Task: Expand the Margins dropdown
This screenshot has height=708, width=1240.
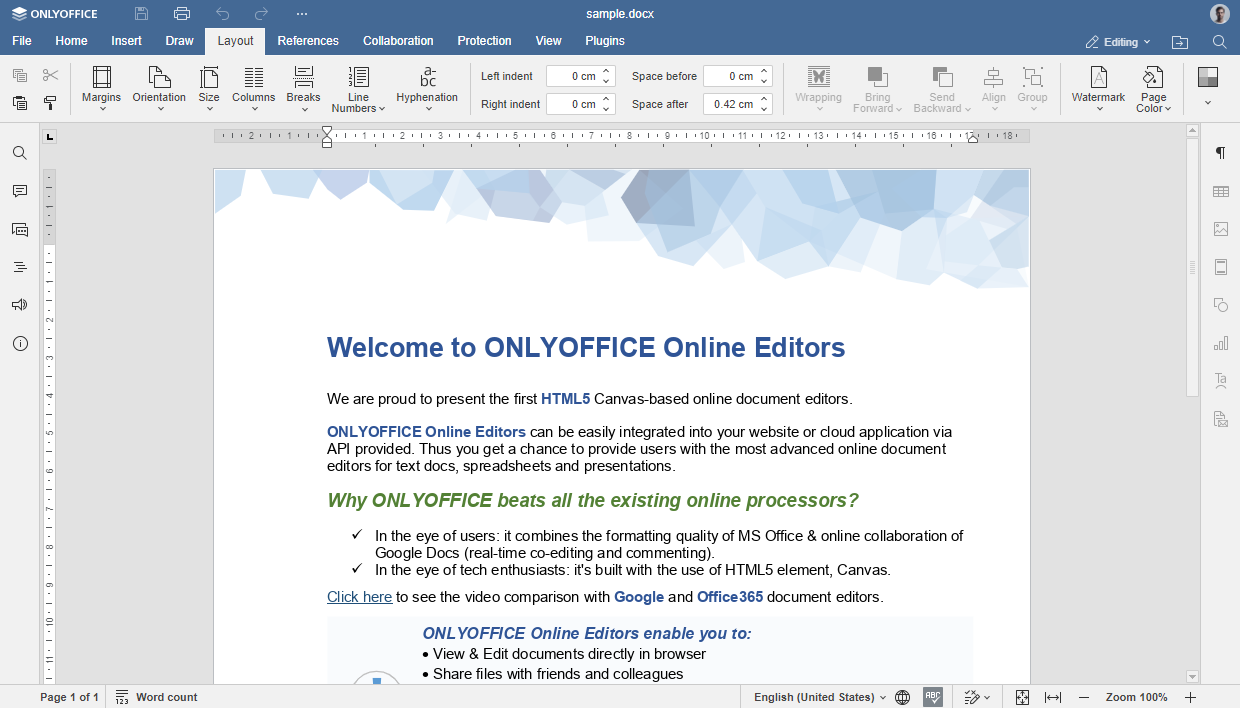Action: [x=101, y=88]
